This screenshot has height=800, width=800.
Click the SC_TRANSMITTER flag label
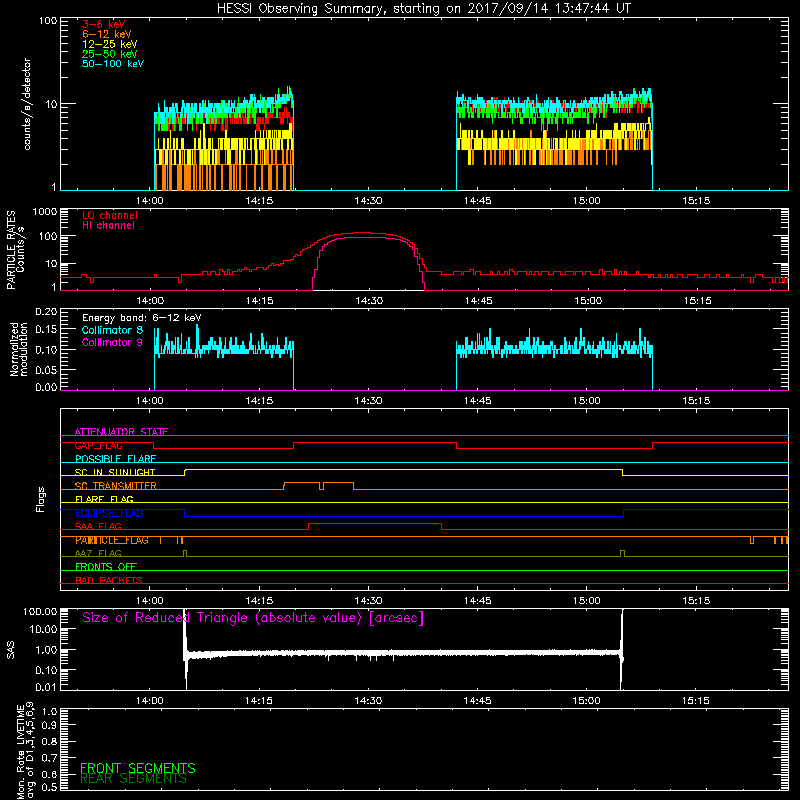click(115, 486)
